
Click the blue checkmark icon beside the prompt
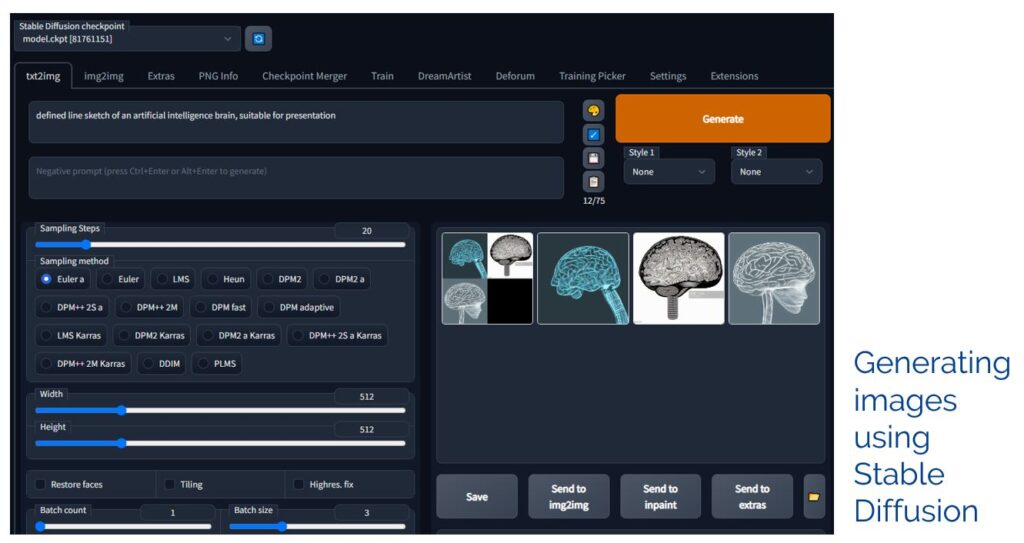593,135
